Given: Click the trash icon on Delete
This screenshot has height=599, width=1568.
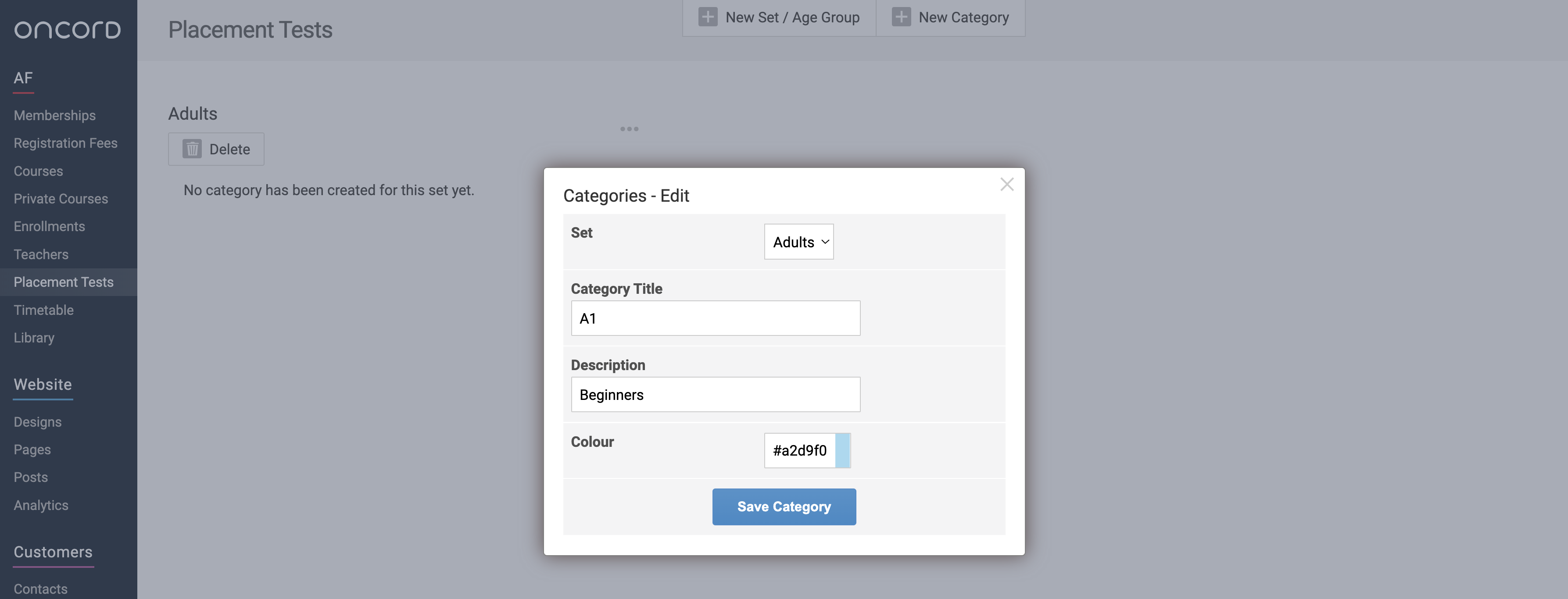Looking at the screenshot, I should 192,149.
